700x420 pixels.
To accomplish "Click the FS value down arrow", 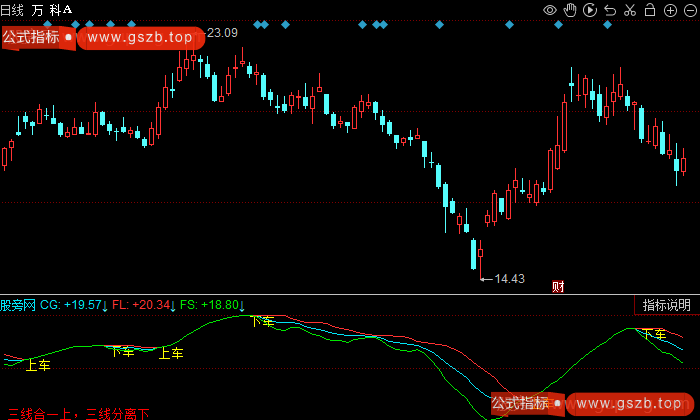I will 241,305.
